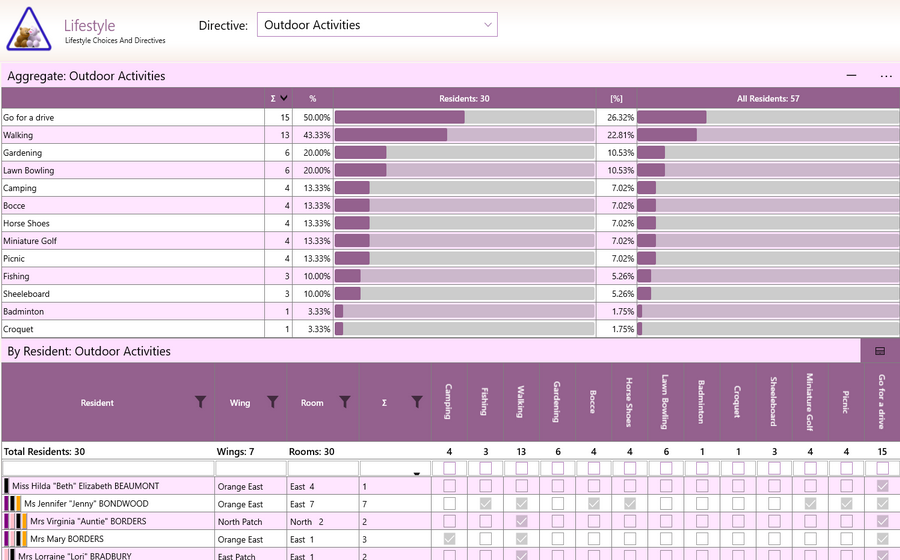The width and height of the screenshot is (900, 560).
Task: Click the 'All Residents: 57' header
Action: (x=768, y=99)
